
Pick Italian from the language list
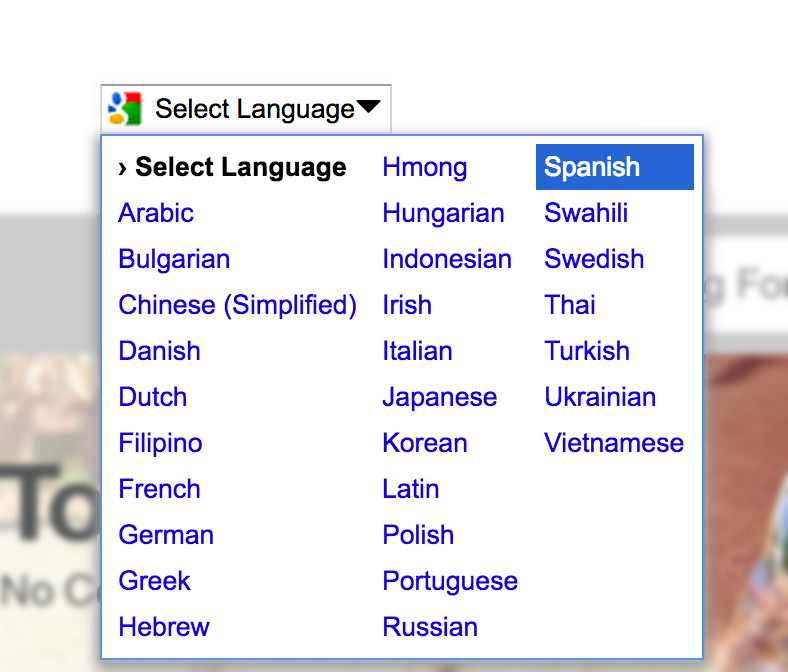coord(417,351)
